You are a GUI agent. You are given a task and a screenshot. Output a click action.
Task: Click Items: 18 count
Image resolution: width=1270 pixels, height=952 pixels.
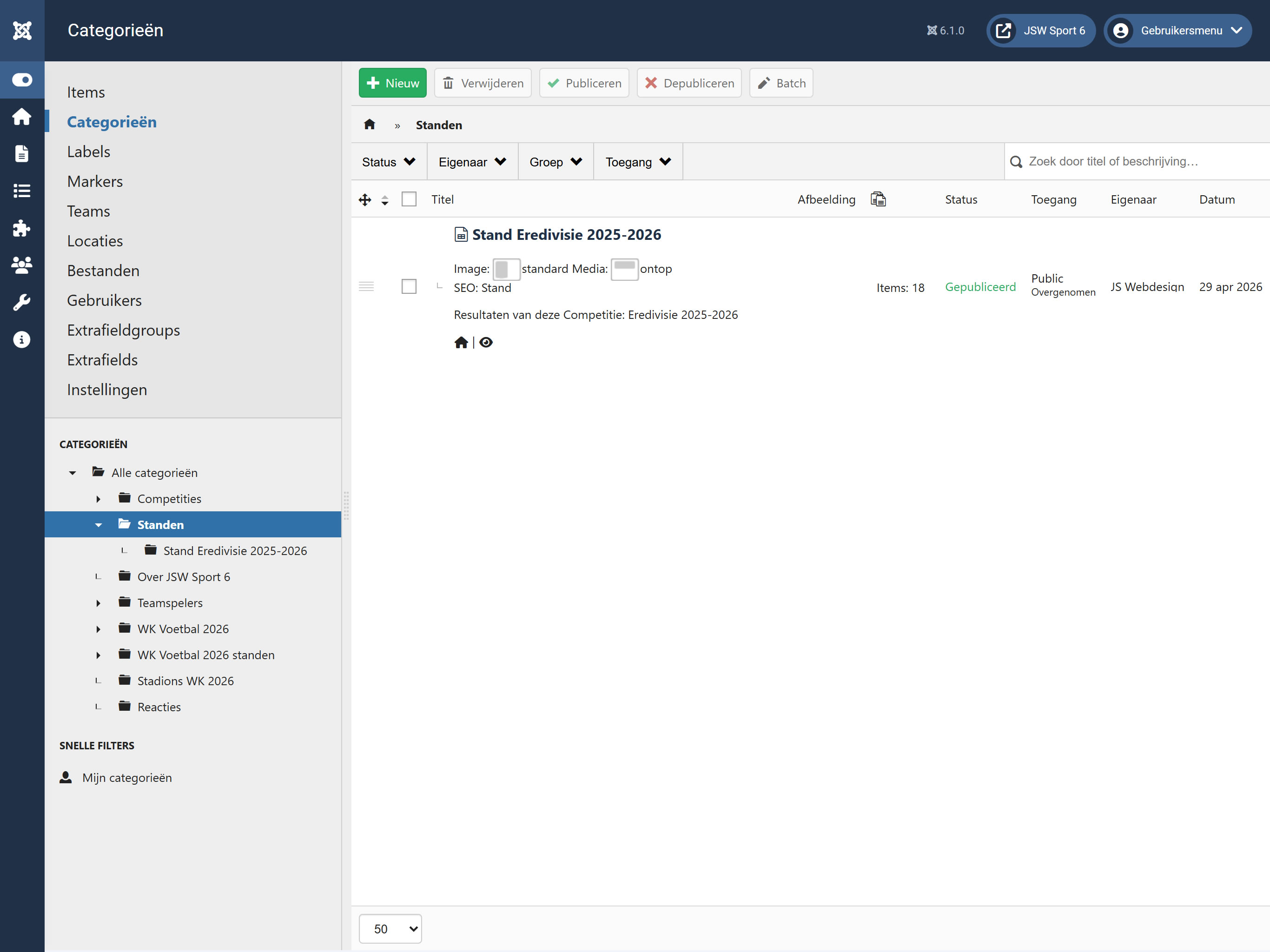point(900,288)
